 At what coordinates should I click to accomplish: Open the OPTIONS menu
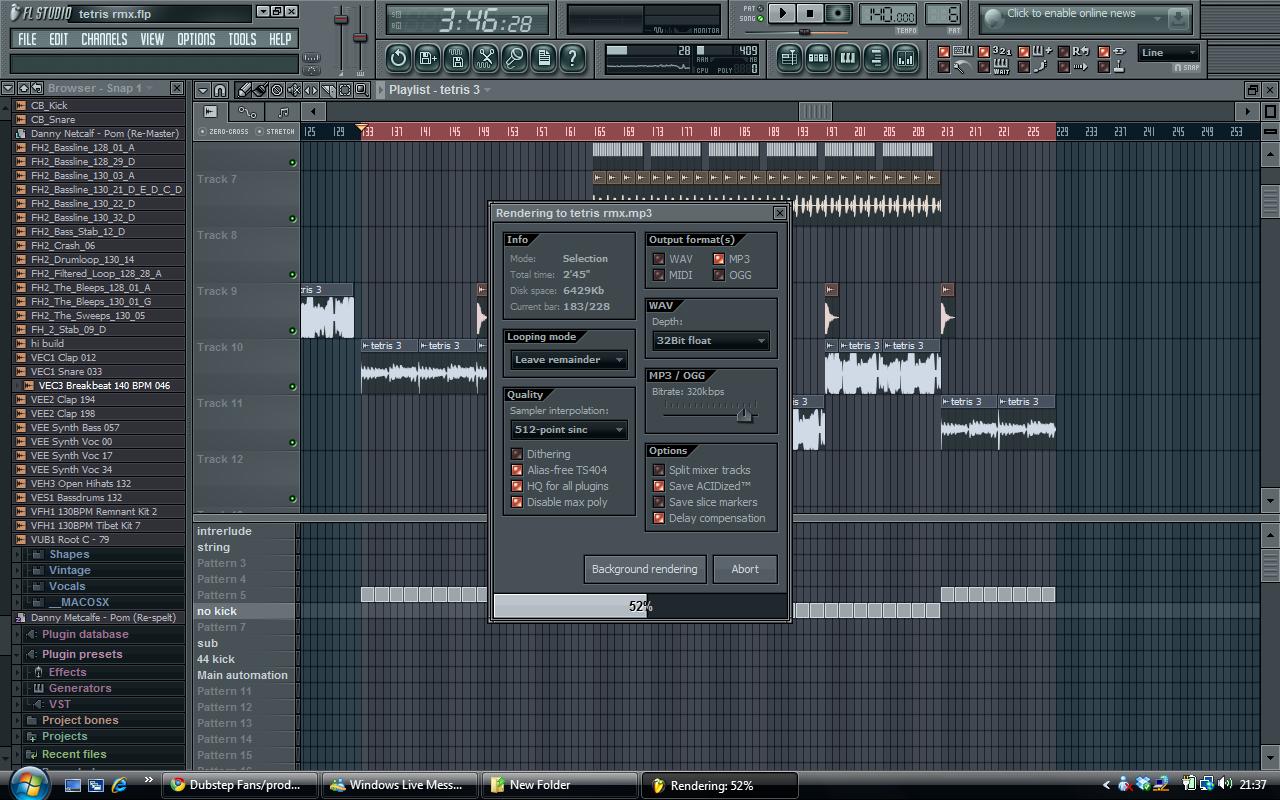coord(196,39)
